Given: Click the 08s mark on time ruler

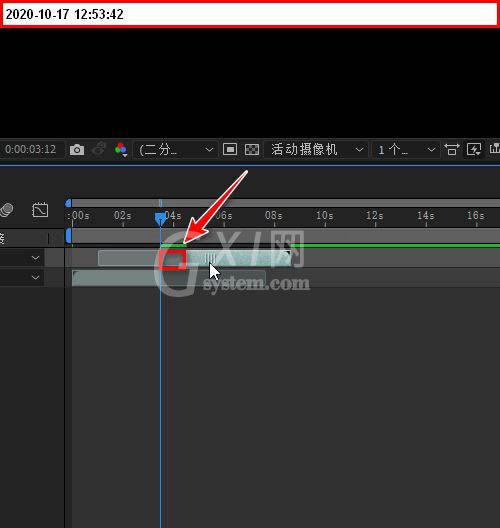Looking at the screenshot, I should [274, 216].
